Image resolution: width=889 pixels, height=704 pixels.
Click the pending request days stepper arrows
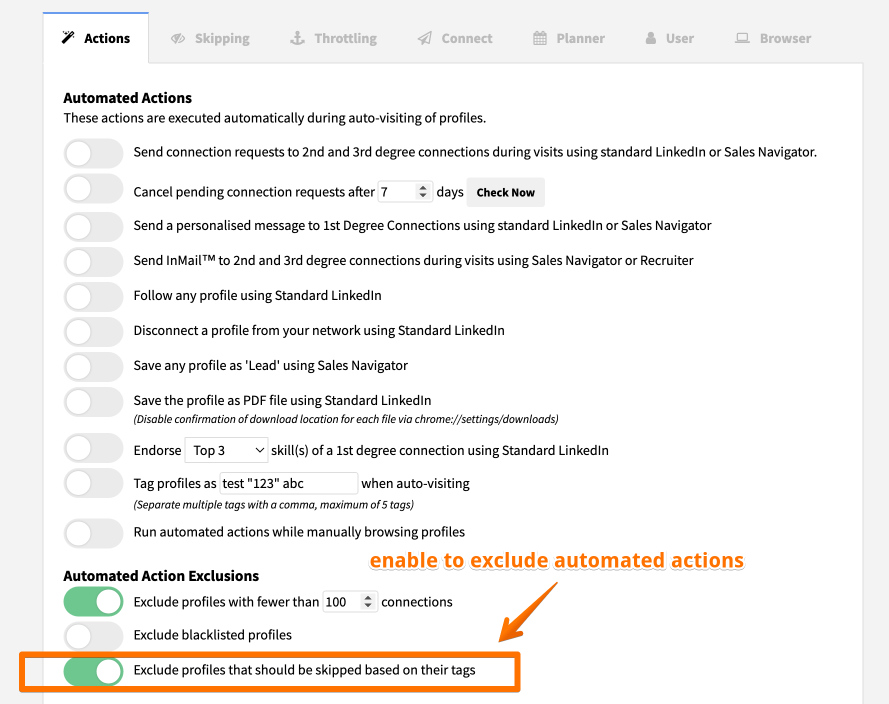[422, 192]
